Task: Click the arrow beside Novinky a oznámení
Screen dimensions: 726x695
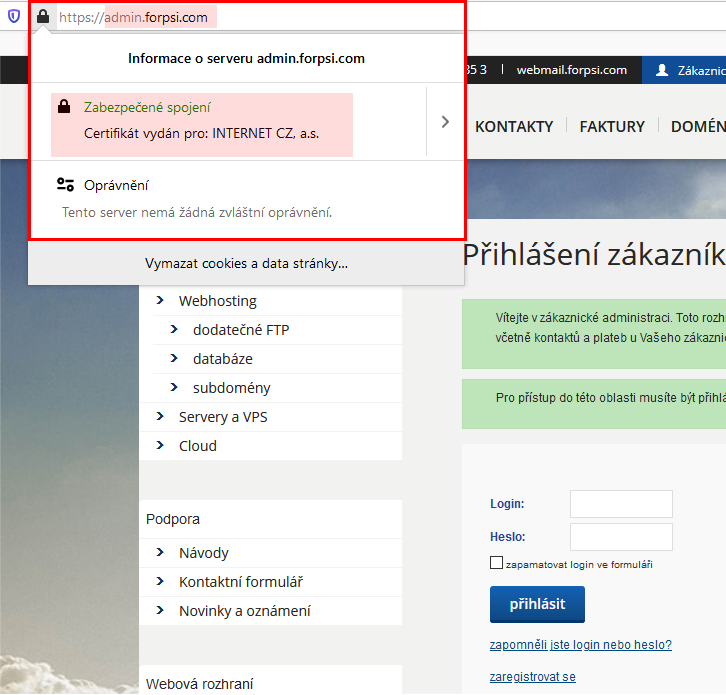Action: 160,610
